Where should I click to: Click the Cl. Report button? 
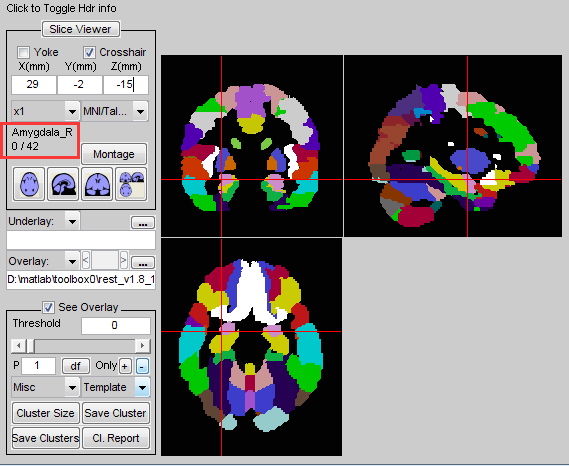[116, 438]
